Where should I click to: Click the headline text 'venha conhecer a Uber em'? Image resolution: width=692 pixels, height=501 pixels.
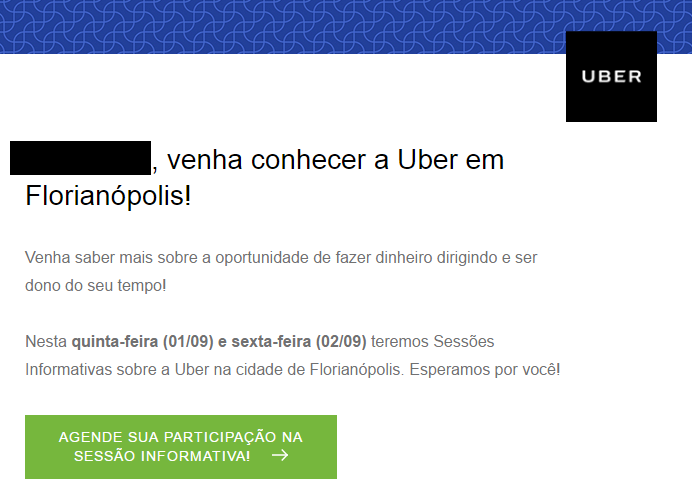(335, 160)
